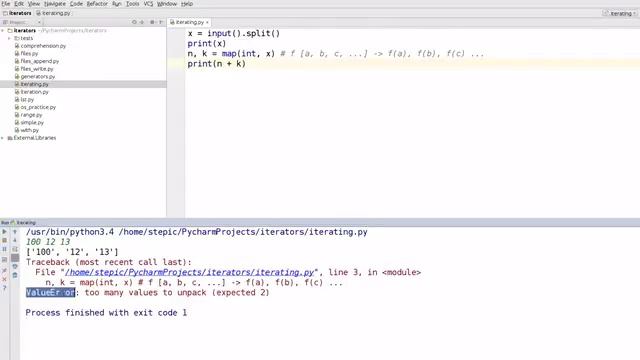Viewport: 640px width, 360px height.
Task: Close the iterating.py editor tab
Action: 207,22
